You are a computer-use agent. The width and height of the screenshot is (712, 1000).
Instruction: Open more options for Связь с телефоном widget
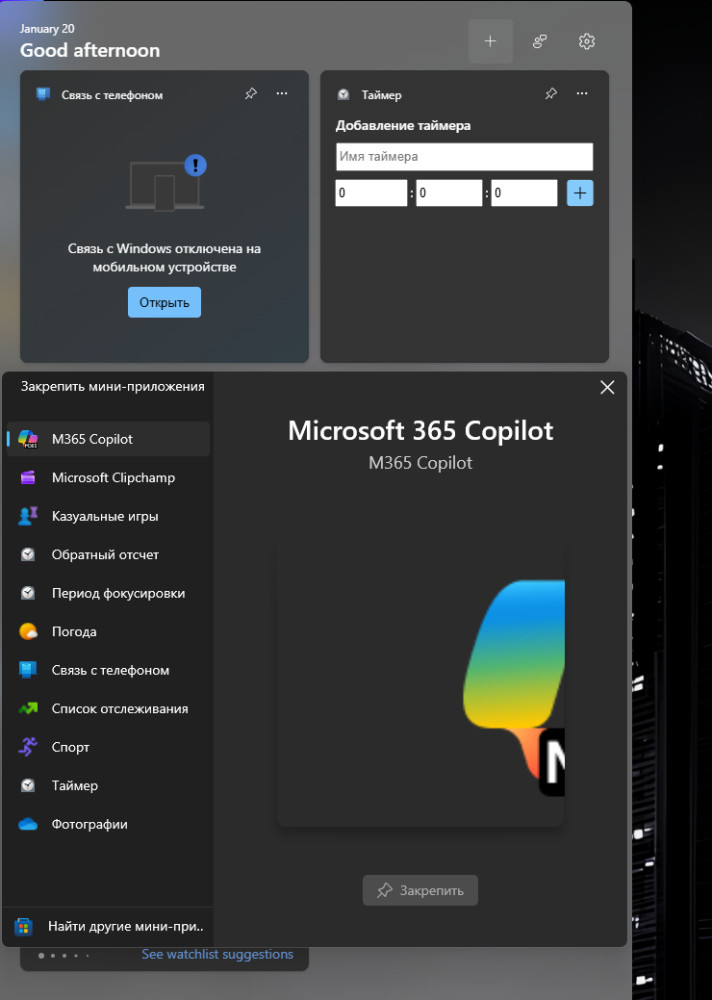[282, 94]
